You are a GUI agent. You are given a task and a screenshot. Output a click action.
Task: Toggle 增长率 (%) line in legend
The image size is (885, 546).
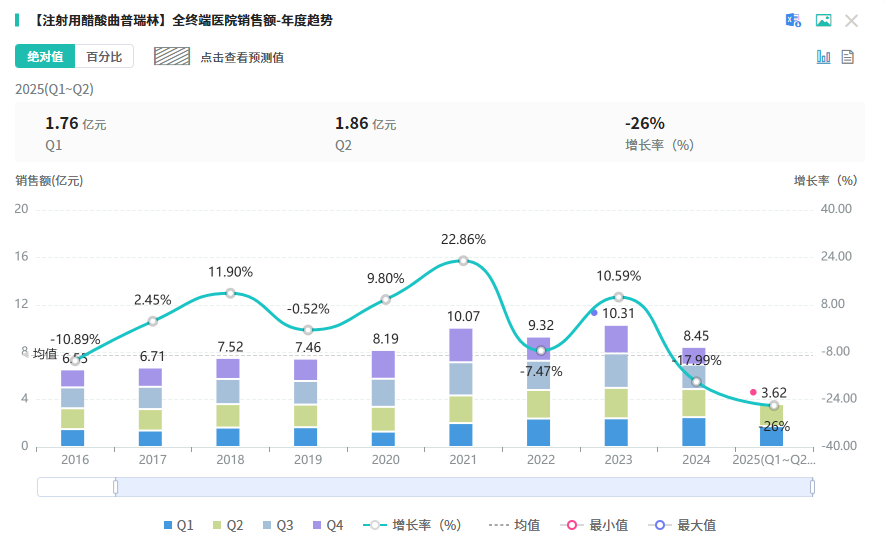pyautogui.click(x=413, y=525)
